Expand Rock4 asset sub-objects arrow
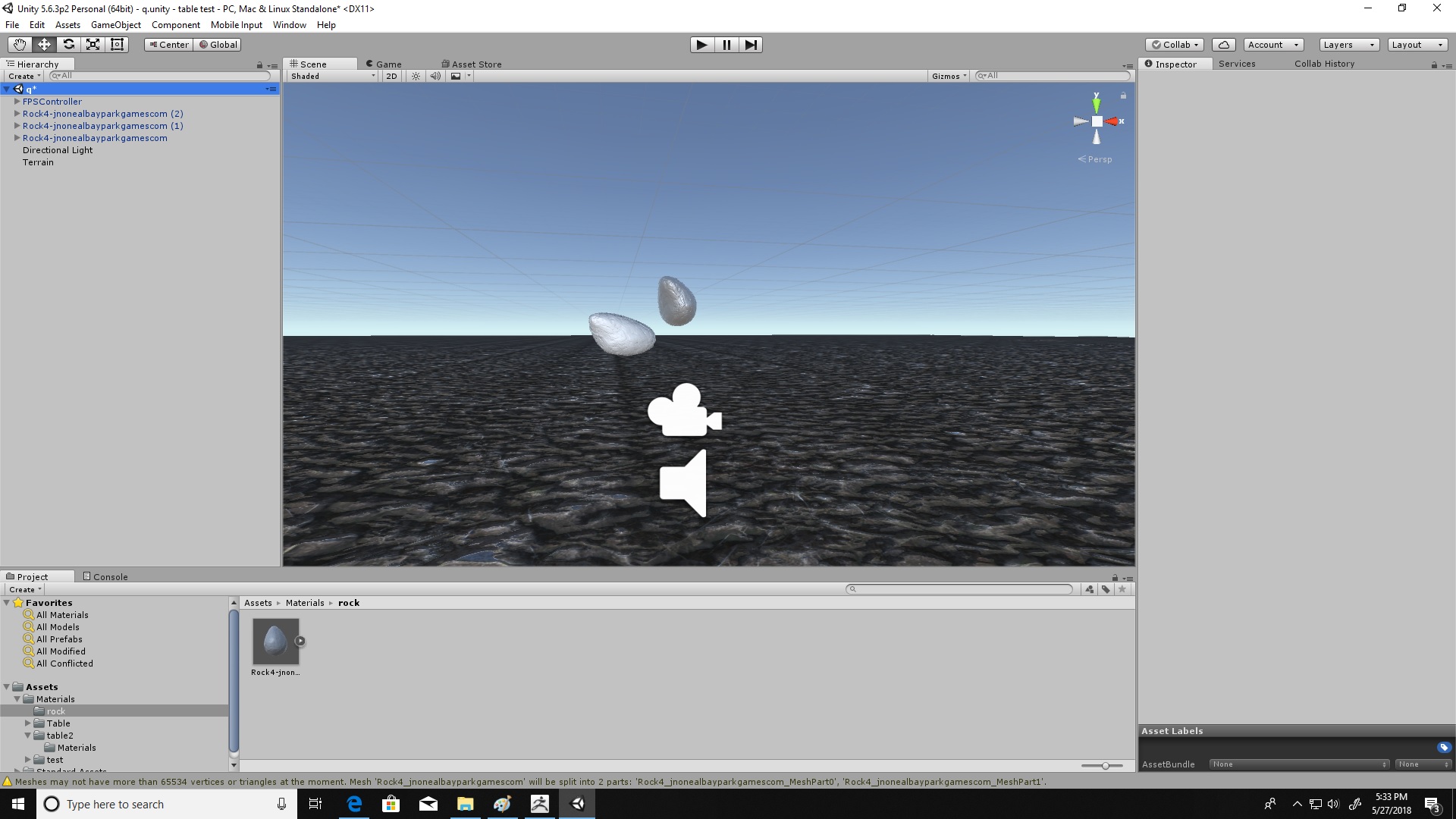This screenshot has height=819, width=1456. coord(300,642)
